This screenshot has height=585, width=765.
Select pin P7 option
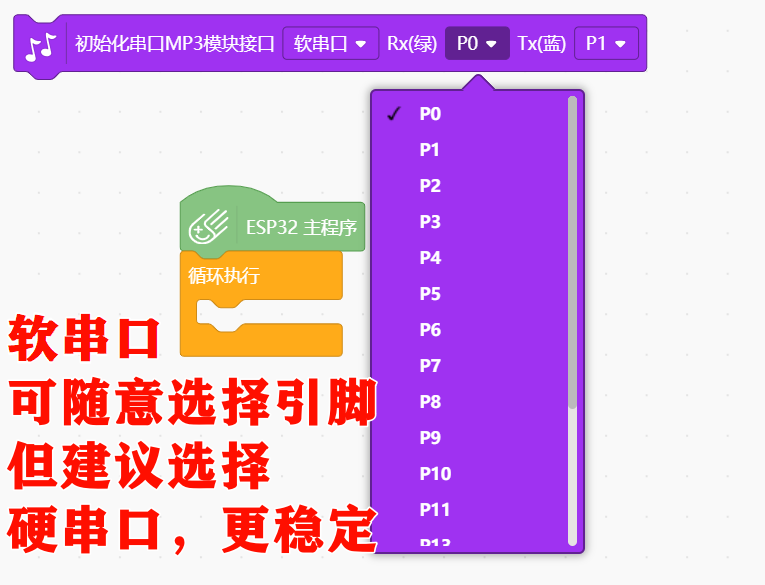tap(468, 365)
